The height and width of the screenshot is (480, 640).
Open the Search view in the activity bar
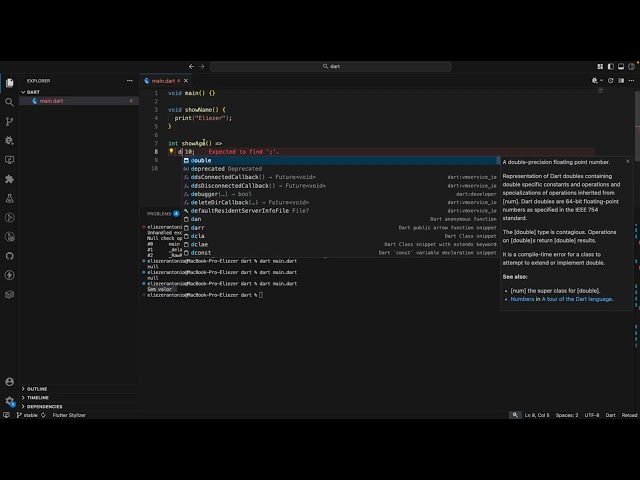pos(9,102)
